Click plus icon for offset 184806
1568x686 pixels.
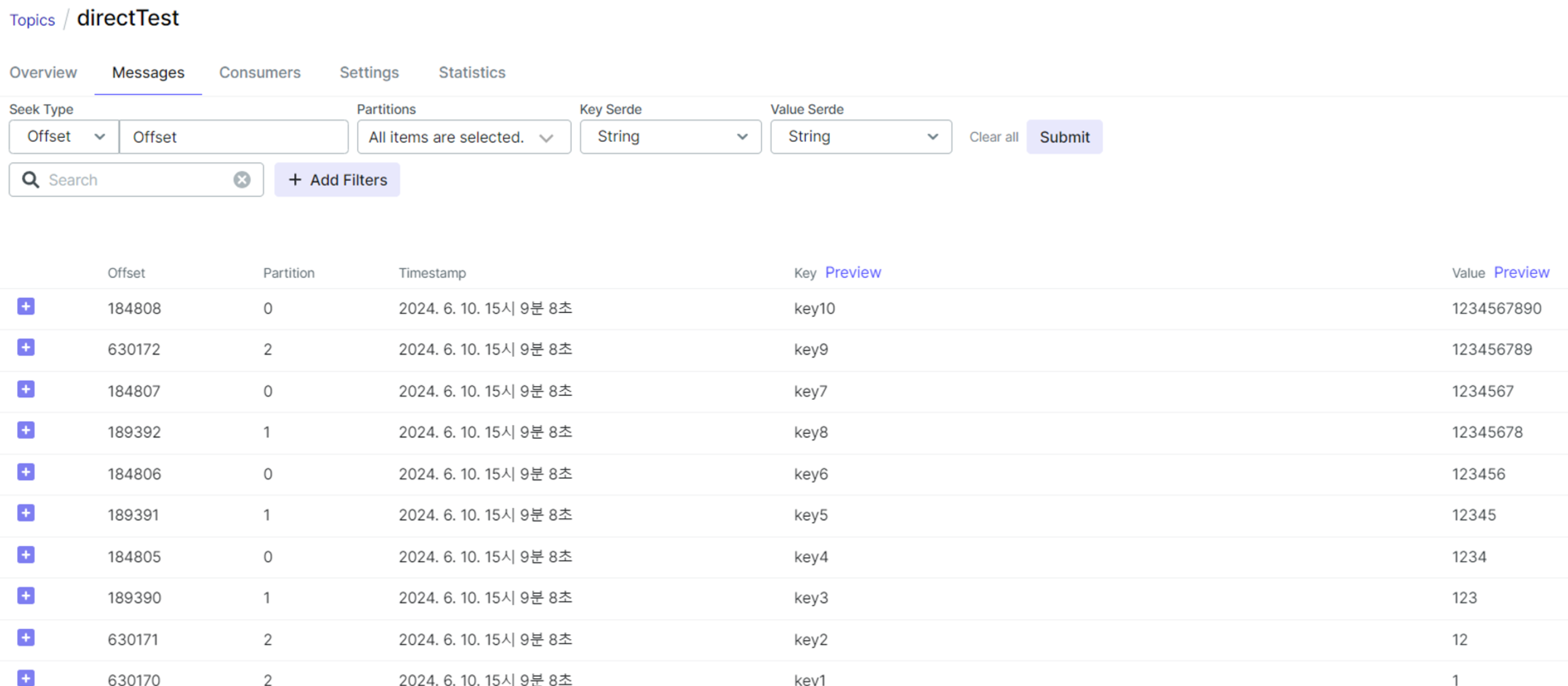coord(25,471)
